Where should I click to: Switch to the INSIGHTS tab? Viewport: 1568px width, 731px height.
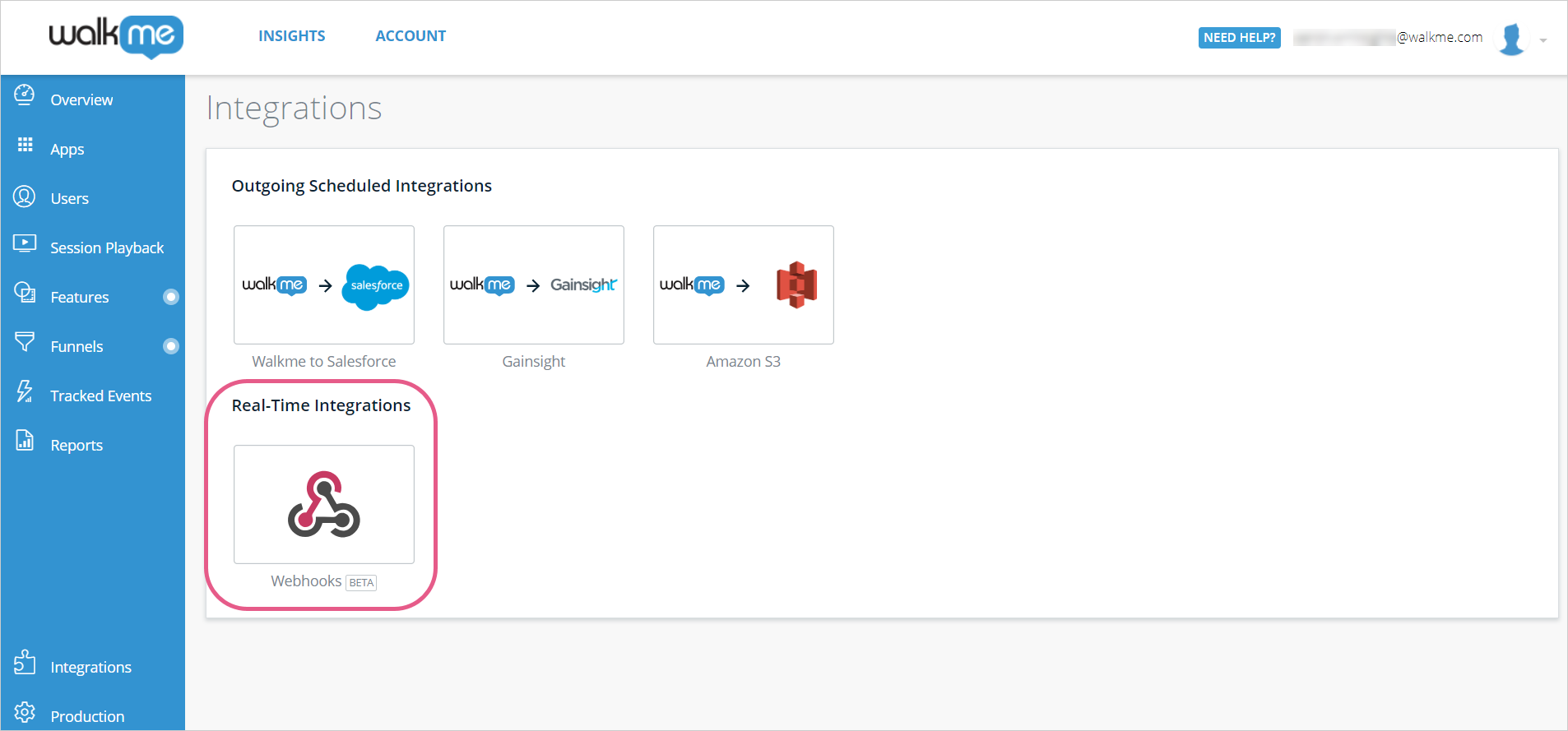[292, 36]
